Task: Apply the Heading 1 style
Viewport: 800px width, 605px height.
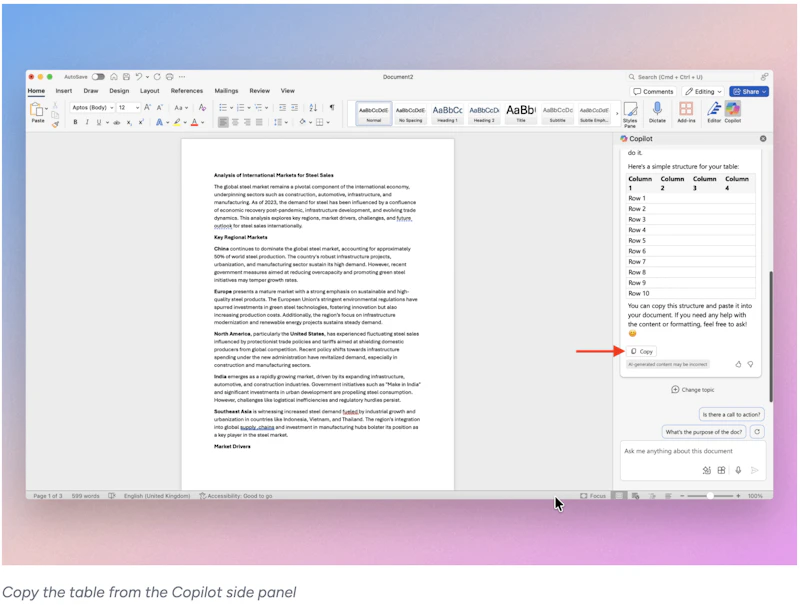Action: (x=447, y=113)
